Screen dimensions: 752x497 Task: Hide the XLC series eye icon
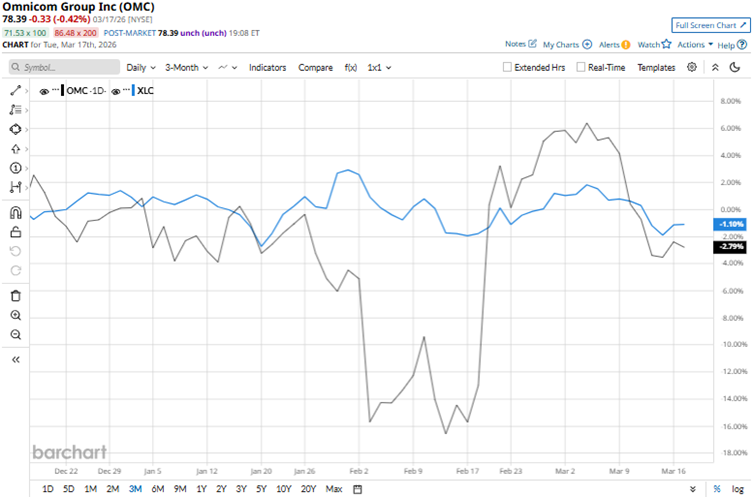[x=116, y=91]
